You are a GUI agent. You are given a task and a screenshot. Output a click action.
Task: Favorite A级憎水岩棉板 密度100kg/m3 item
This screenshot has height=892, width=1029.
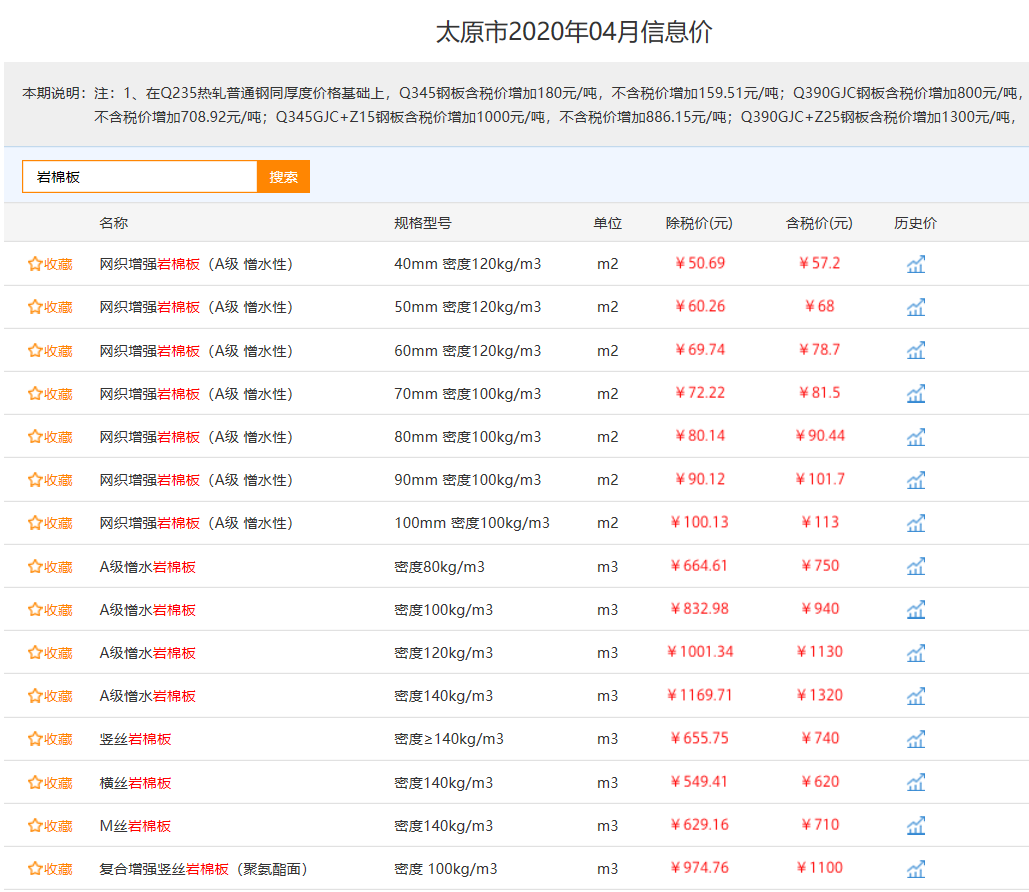[x=50, y=610]
